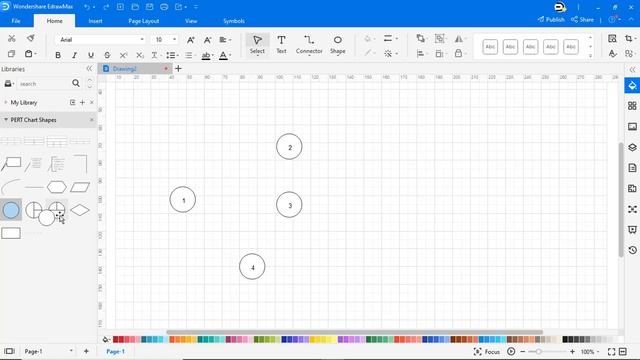This screenshot has width=640, height=360.
Task: Click the Format Painter icon
Action: [x=31, y=38]
